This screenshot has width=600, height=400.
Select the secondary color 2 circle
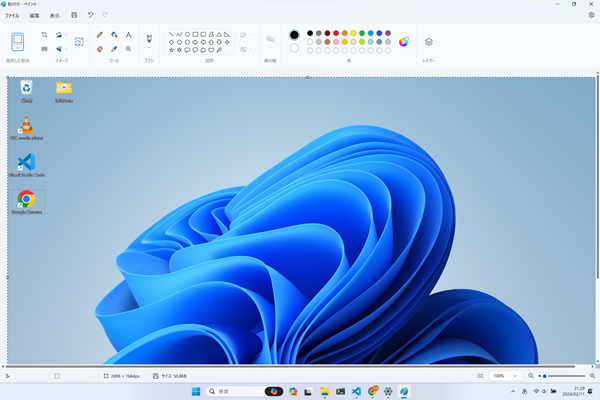pyautogui.click(x=294, y=48)
